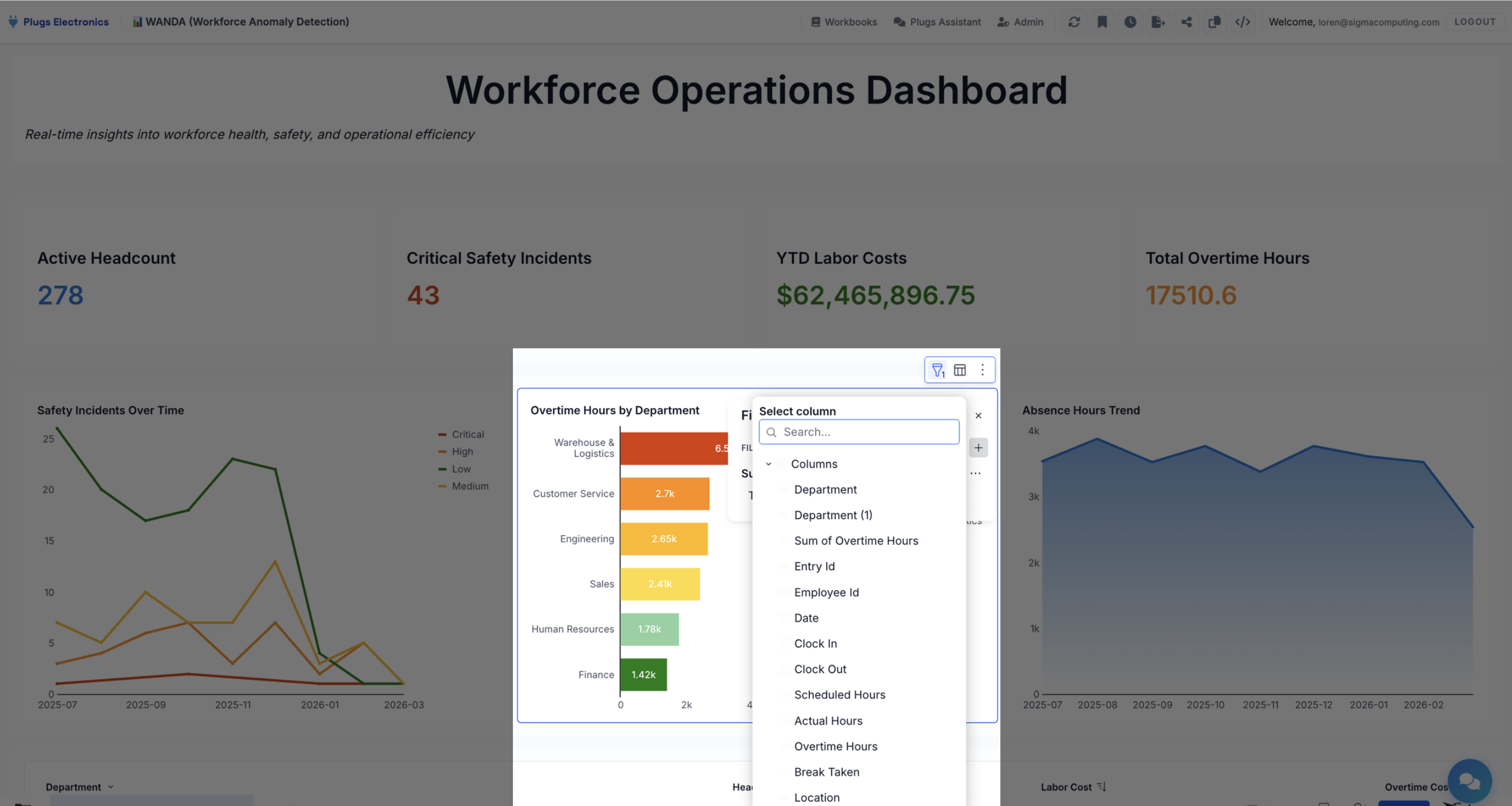Click the filter funnel icon on chart
Viewport: 1512px width, 806px height.
click(937, 370)
